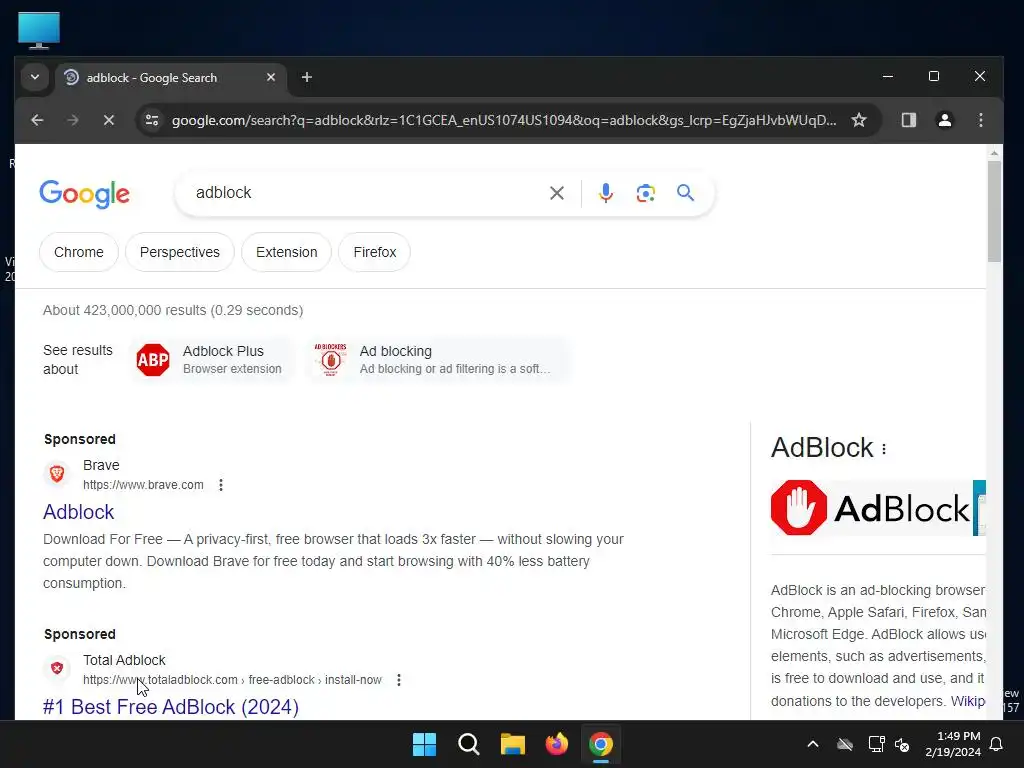This screenshot has width=1024, height=768.
Task: Select the Firefox filter chip
Action: pos(374,252)
